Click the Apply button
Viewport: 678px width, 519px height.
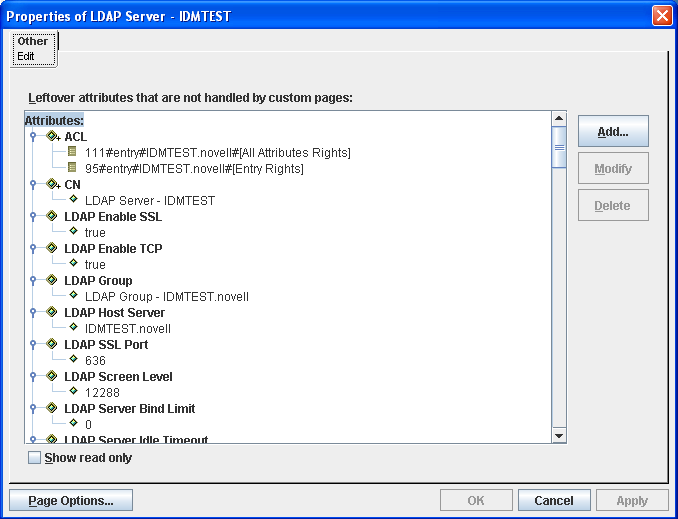pos(632,500)
